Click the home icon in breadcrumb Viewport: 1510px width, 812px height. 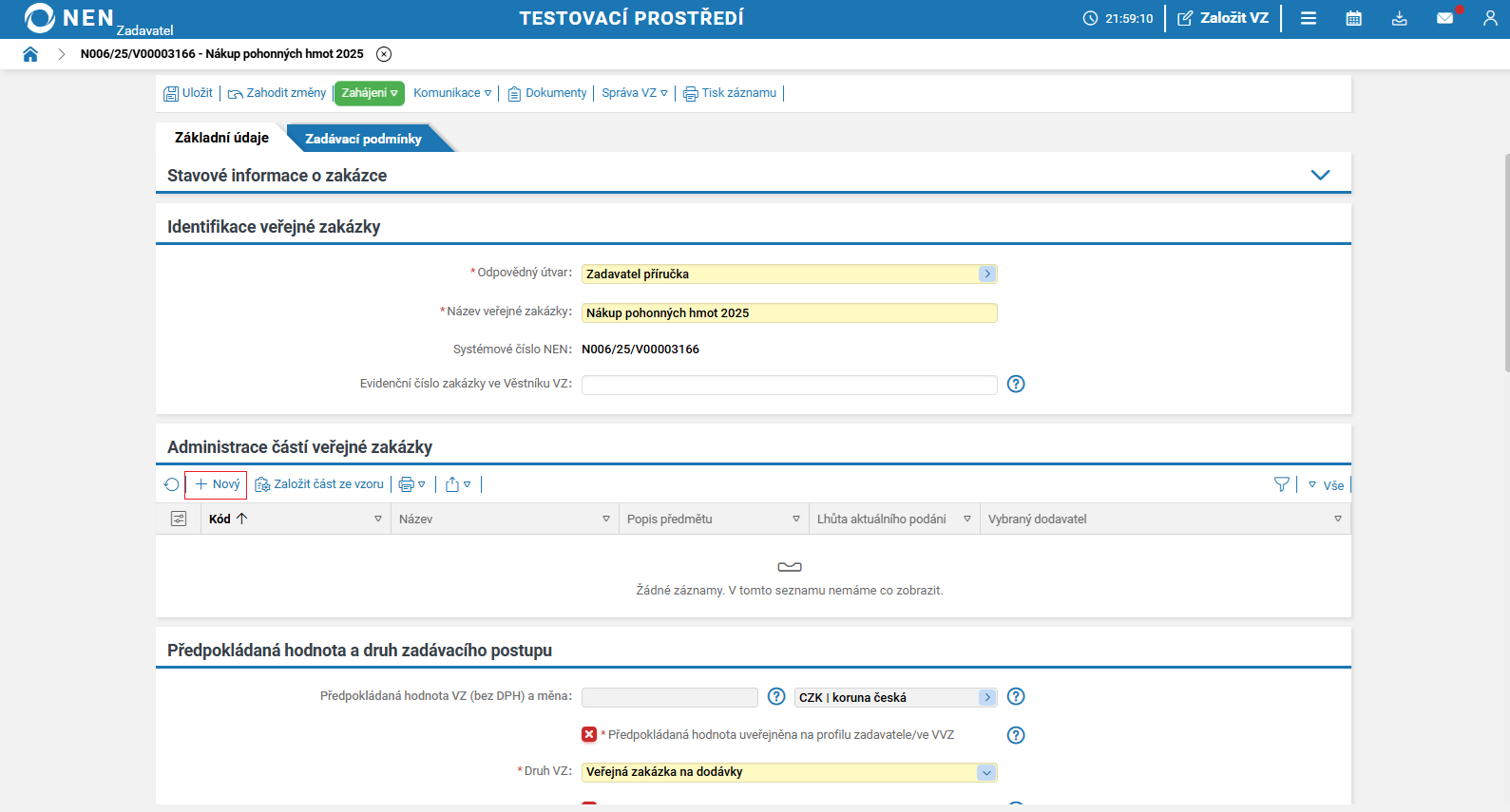pyautogui.click(x=30, y=54)
